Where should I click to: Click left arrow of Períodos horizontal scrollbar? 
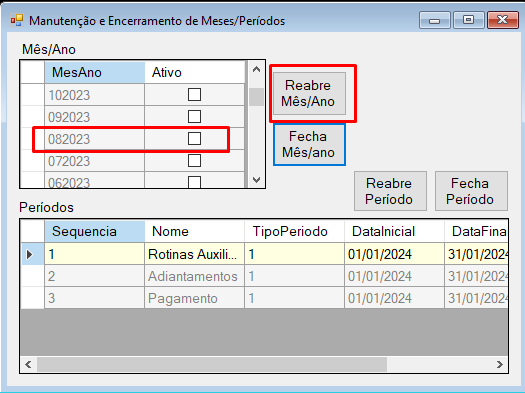pyautogui.click(x=28, y=364)
